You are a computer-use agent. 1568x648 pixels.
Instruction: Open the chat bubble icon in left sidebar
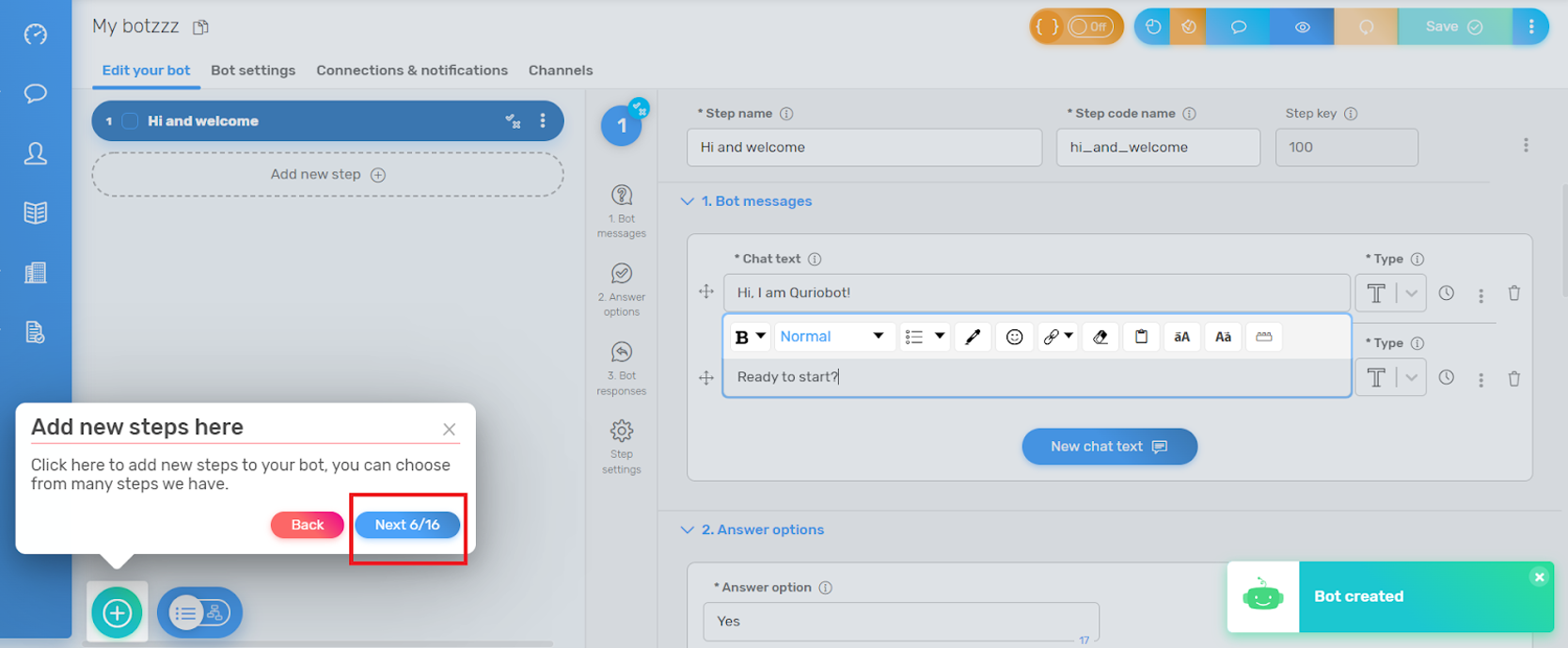click(36, 94)
